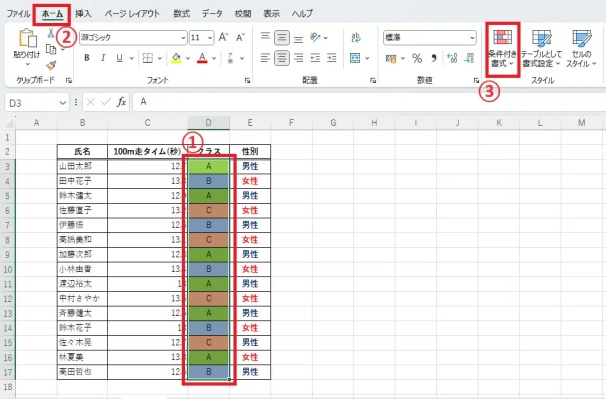This screenshot has width=606, height=399.
Task: Open the Help (ヘルプ) tab
Action: [x=302, y=14]
